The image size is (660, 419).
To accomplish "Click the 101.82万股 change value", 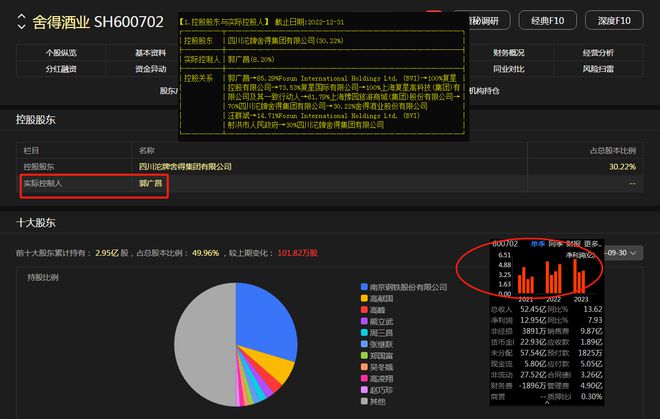I will [x=297, y=253].
